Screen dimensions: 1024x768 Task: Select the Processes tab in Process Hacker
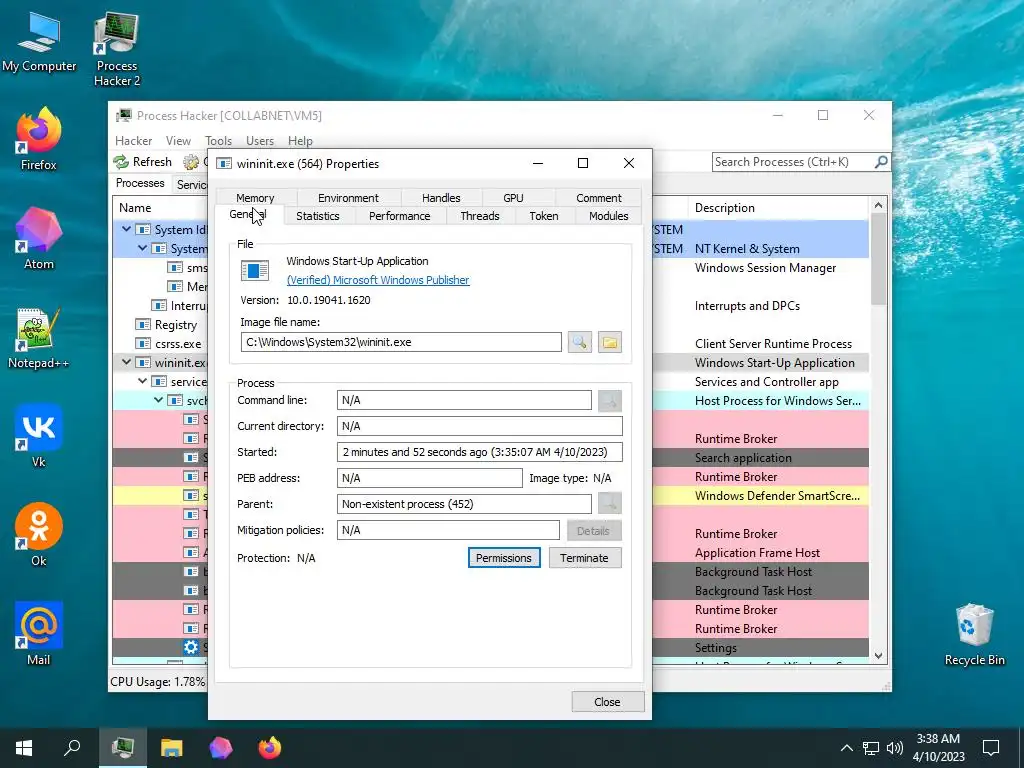140,184
